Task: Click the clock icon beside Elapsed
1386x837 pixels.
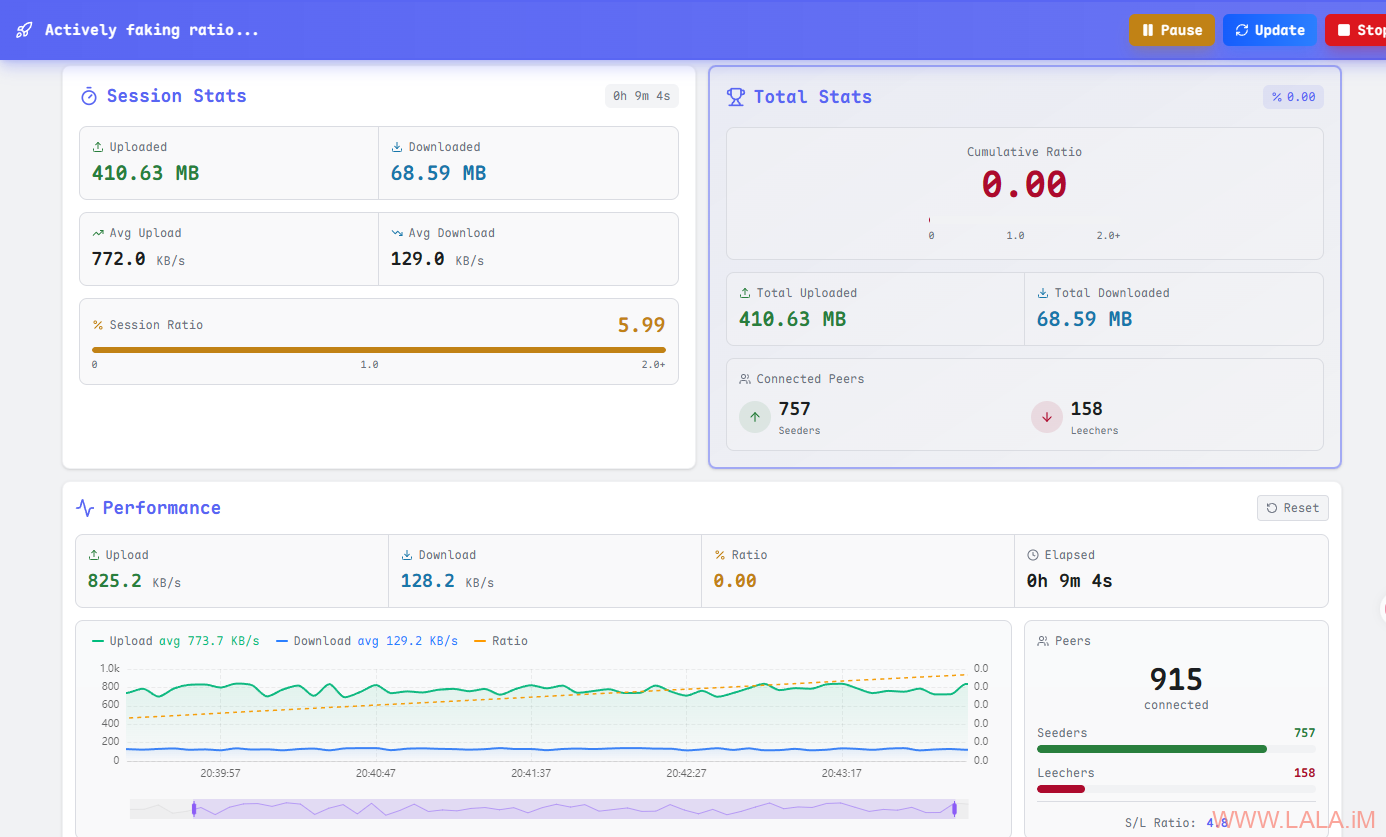Action: [1033, 555]
